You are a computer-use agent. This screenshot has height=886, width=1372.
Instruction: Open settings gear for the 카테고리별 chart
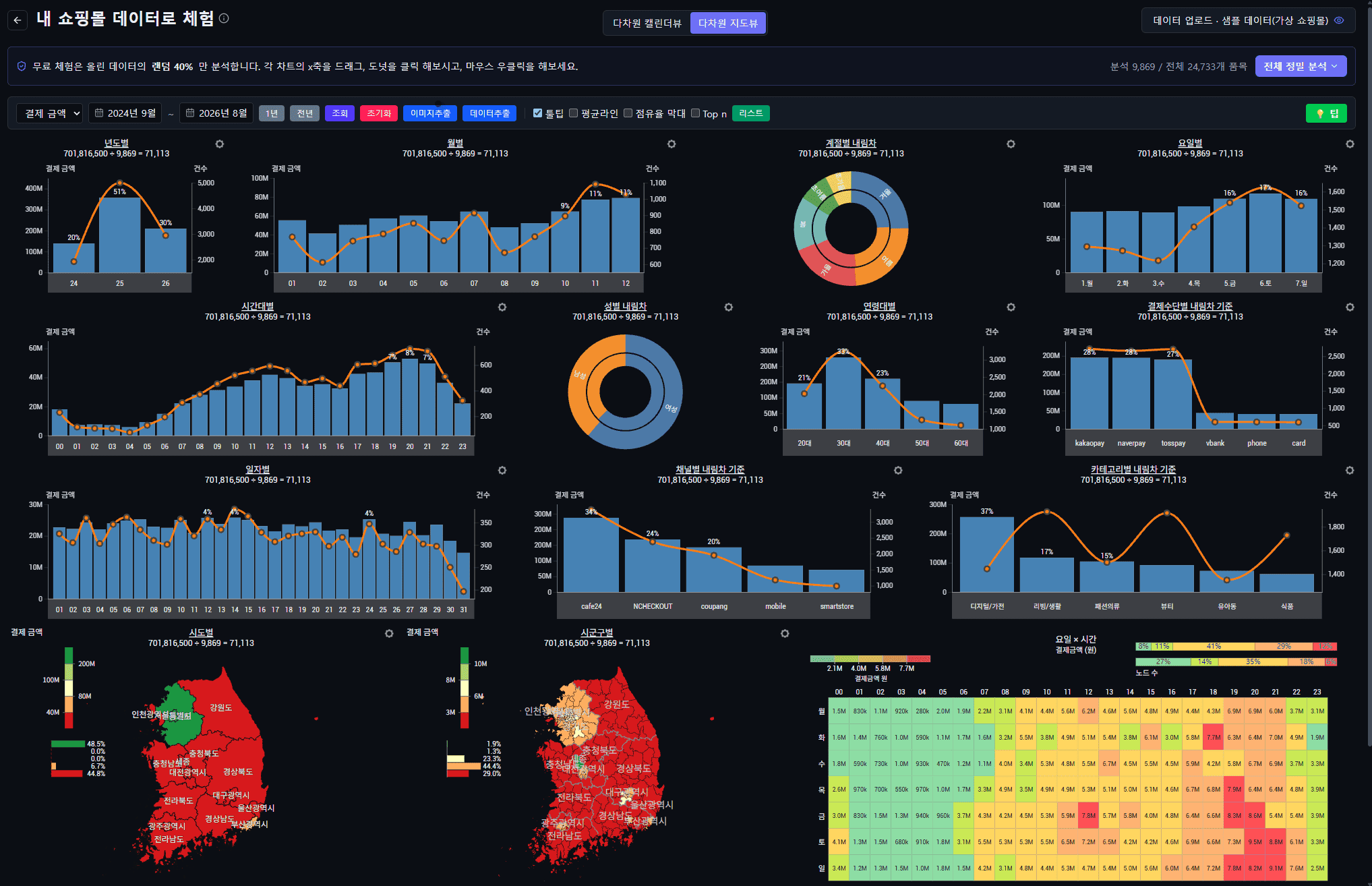[1350, 470]
